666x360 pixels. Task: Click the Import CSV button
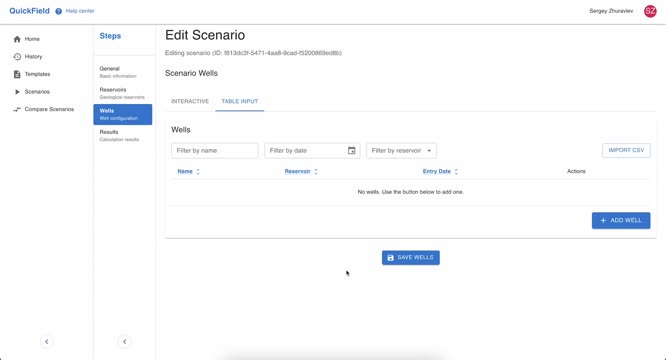[x=626, y=150]
